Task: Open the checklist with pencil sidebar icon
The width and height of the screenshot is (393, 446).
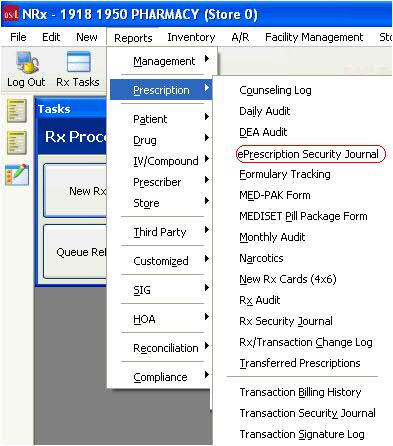Action: coord(17,174)
